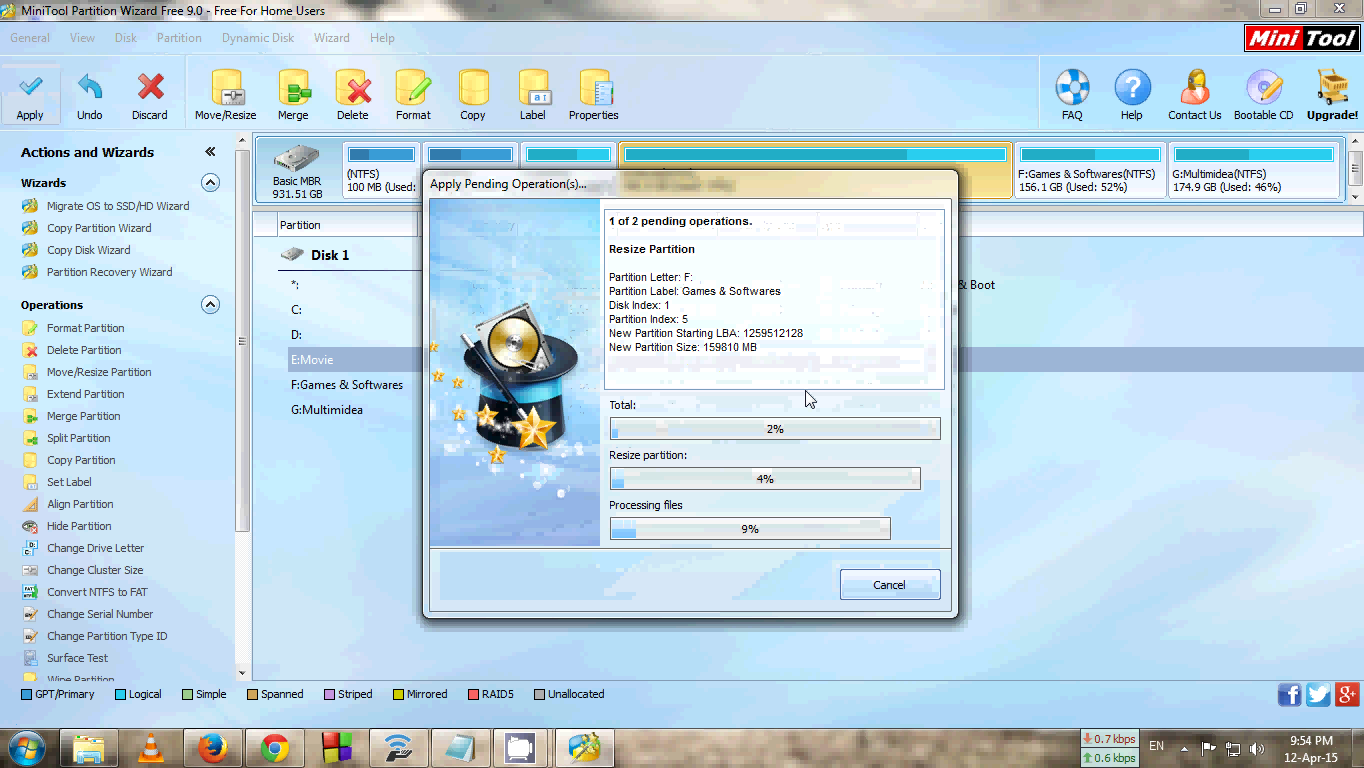This screenshot has height=768, width=1364.
Task: Click Migrate OS to SSD/HD Wizard
Action: click(x=118, y=206)
